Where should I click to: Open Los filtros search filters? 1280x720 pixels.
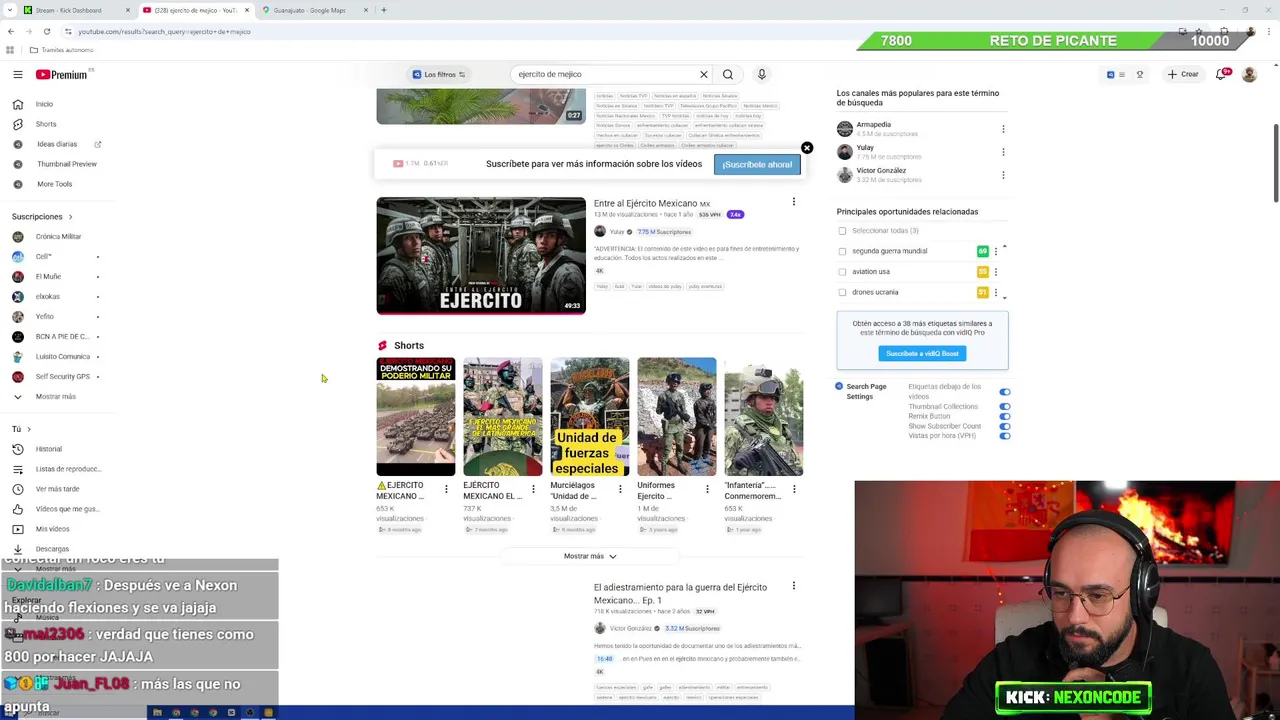click(x=439, y=75)
